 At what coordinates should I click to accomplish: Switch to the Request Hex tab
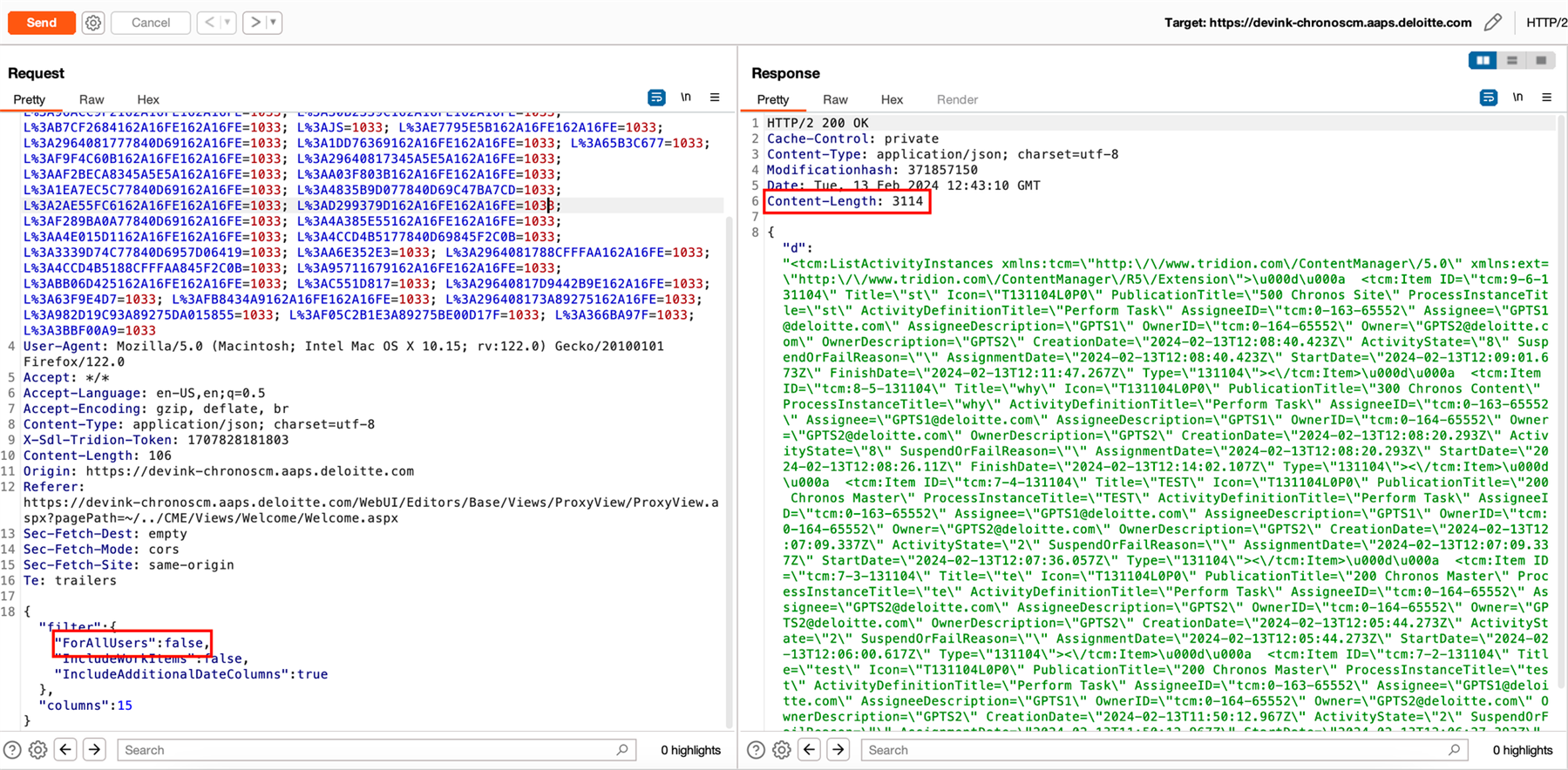coord(147,99)
